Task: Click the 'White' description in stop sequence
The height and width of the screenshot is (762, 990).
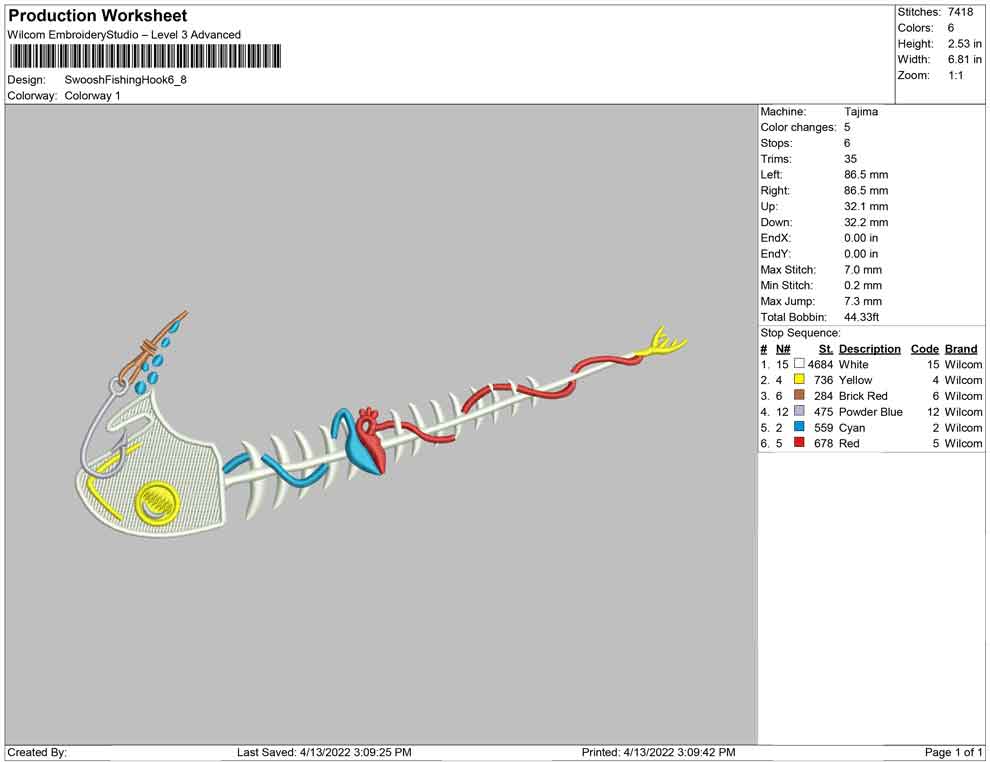Action: click(x=853, y=364)
